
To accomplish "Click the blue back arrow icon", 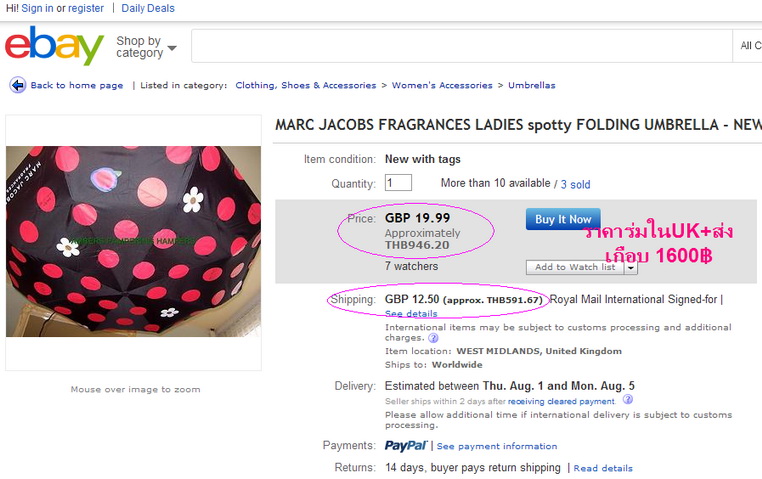I will 17,85.
